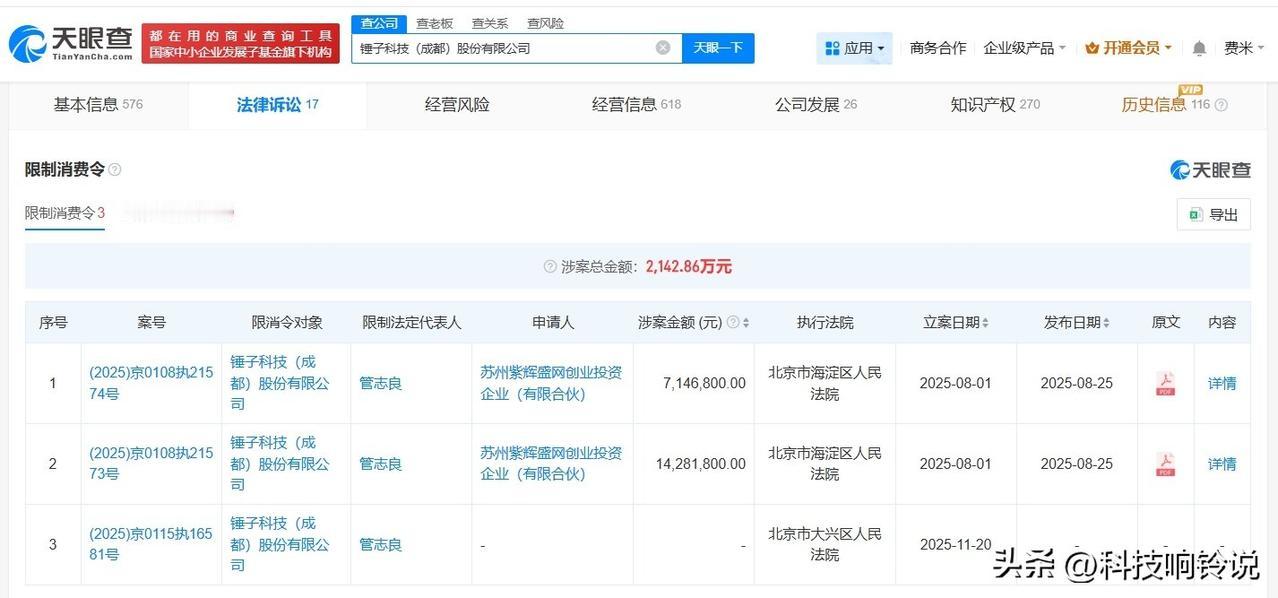
Task: Click the apps grid icon beside 应用
Action: [x=833, y=47]
